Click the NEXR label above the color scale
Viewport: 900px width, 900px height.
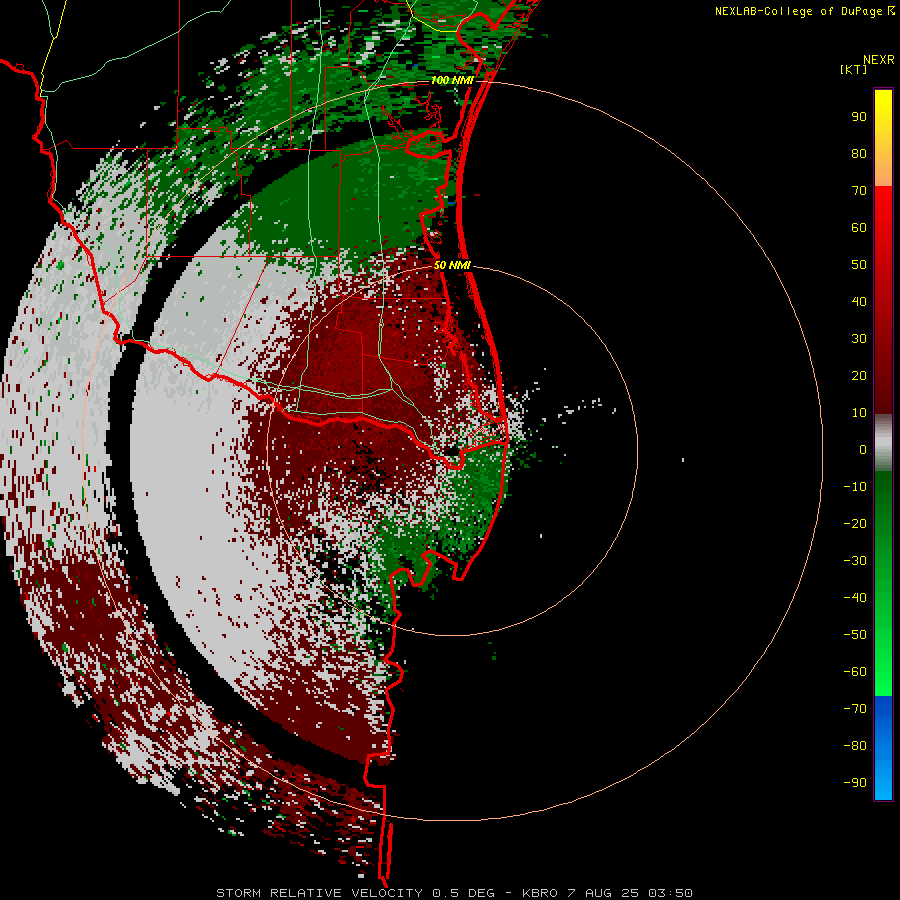coord(879,60)
